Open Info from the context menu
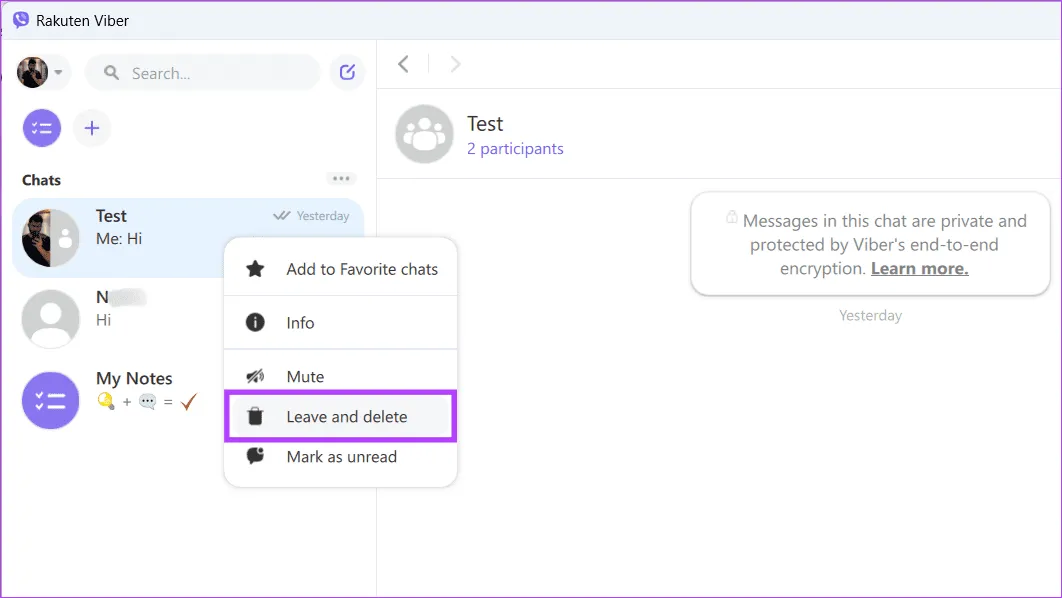 [300, 323]
